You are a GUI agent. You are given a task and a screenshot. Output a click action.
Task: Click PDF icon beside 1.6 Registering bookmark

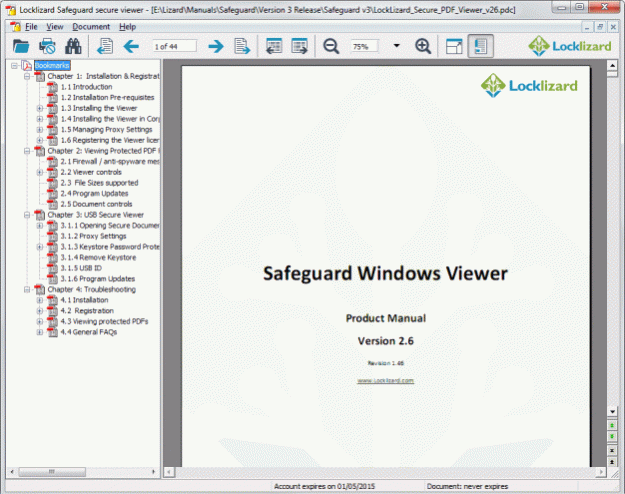pos(52,140)
